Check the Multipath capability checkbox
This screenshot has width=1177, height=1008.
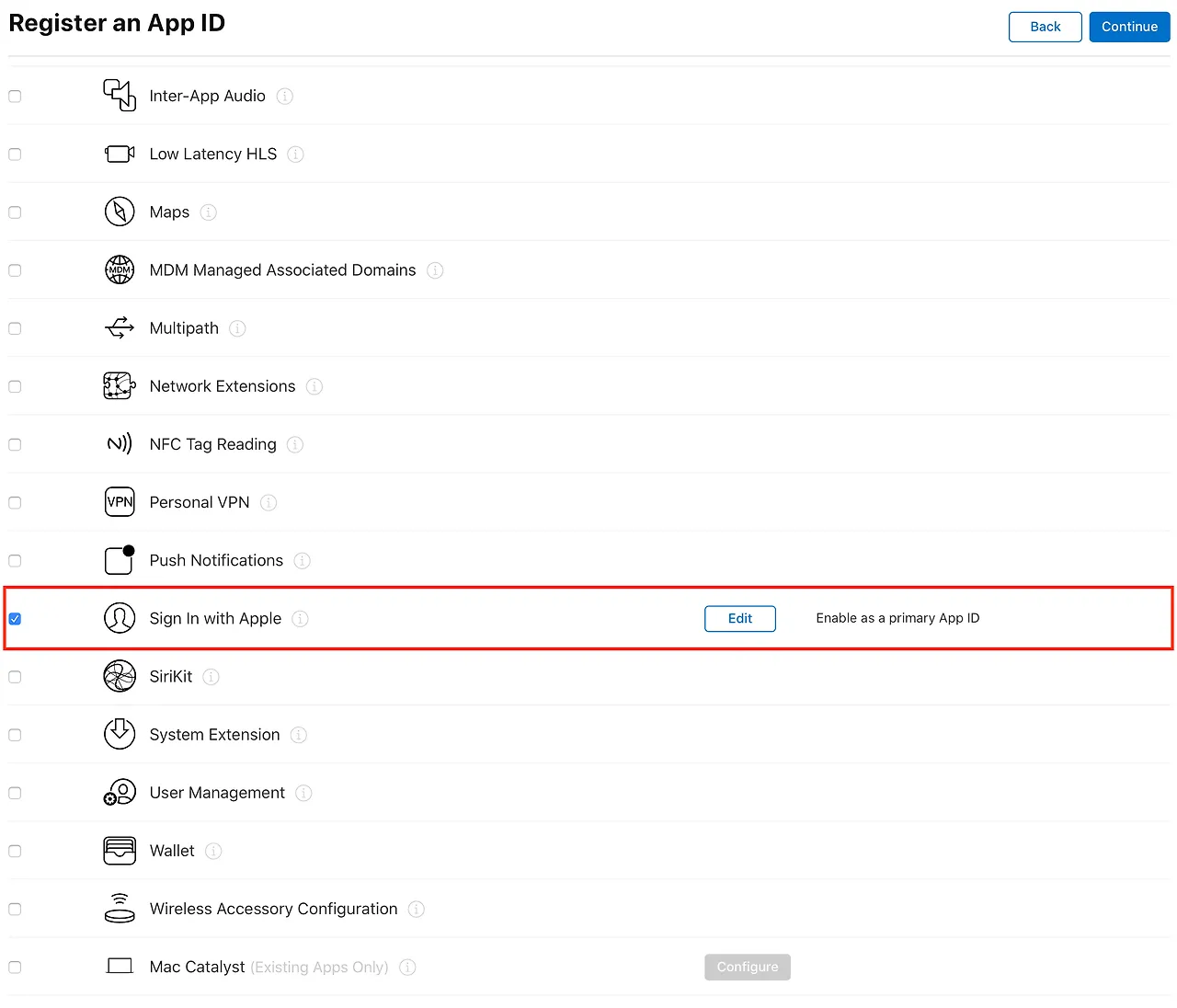coord(15,328)
